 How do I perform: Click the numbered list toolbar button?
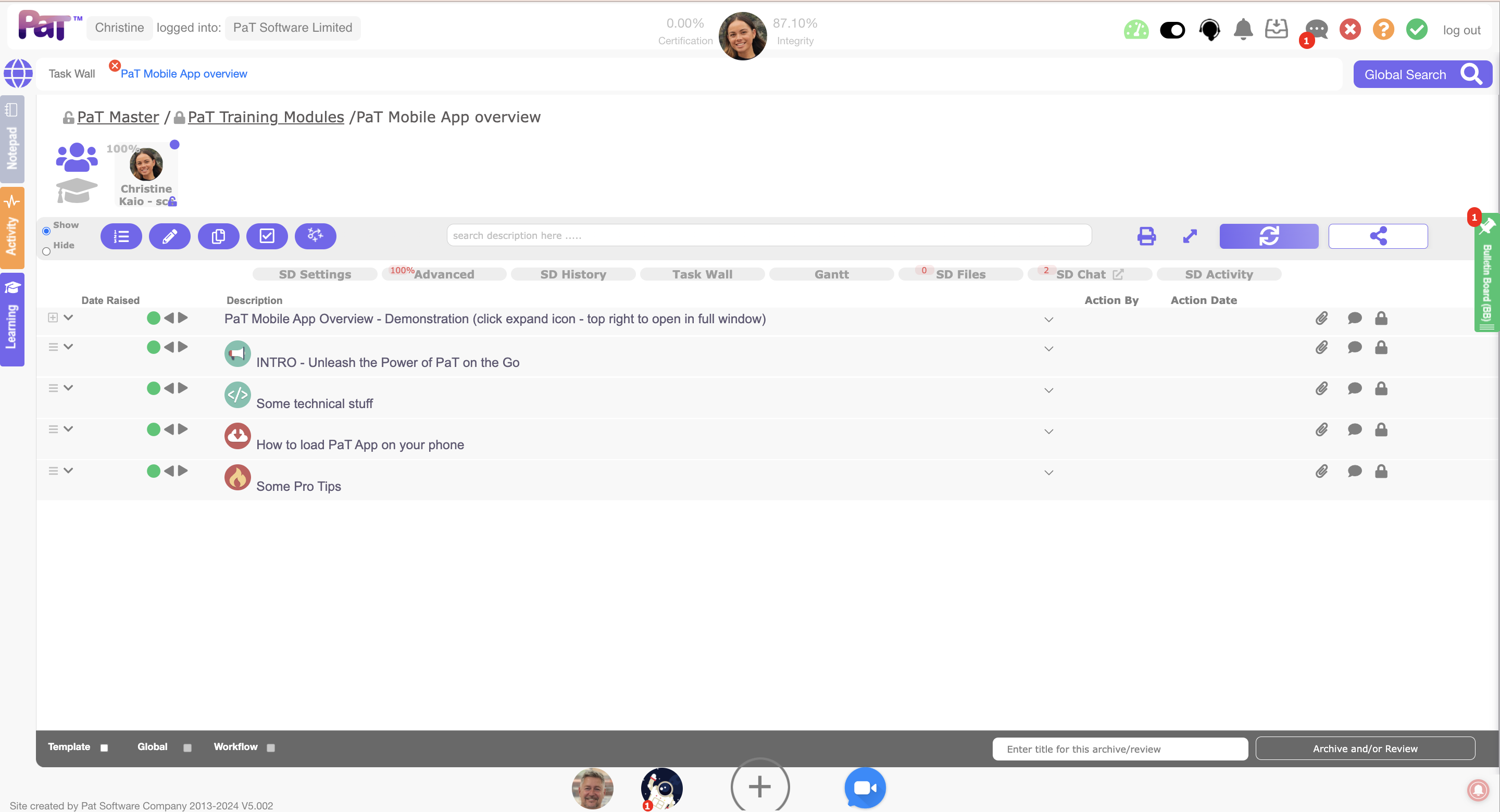[x=121, y=236]
